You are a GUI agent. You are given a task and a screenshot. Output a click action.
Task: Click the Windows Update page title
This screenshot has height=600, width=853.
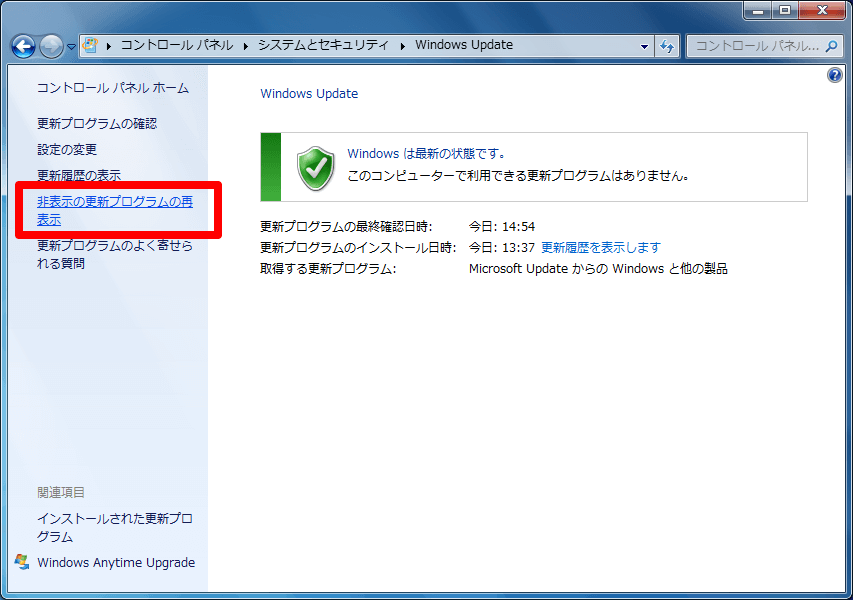click(309, 94)
